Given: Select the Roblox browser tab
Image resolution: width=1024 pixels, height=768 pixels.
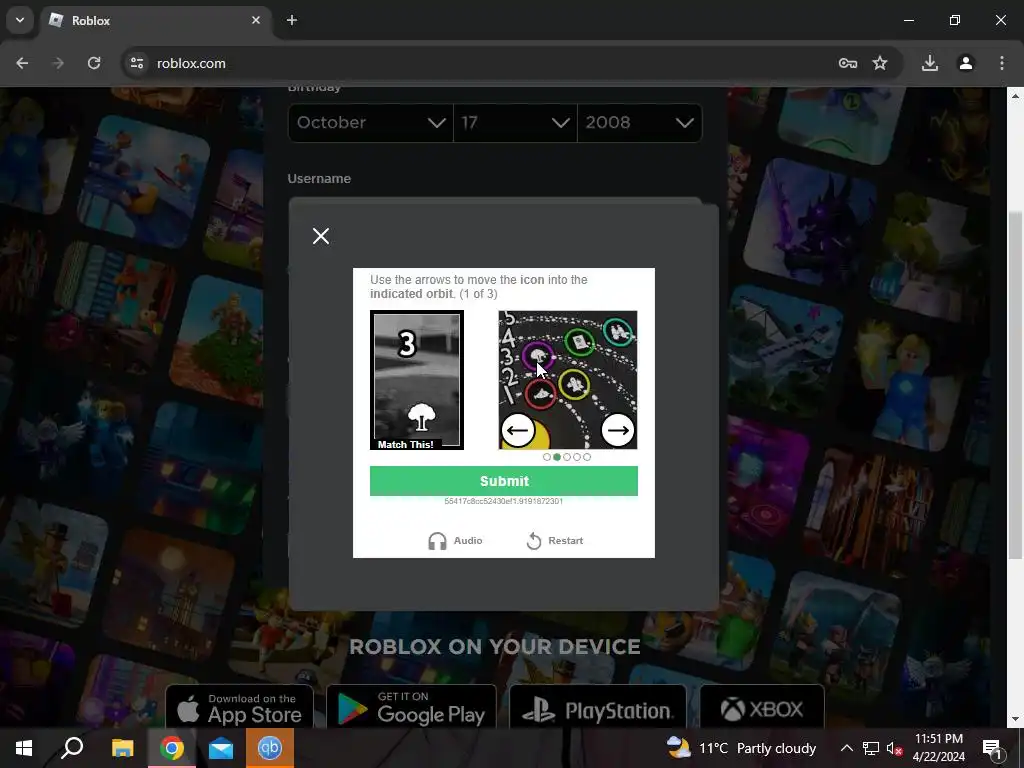Looking at the screenshot, I should pos(157,20).
